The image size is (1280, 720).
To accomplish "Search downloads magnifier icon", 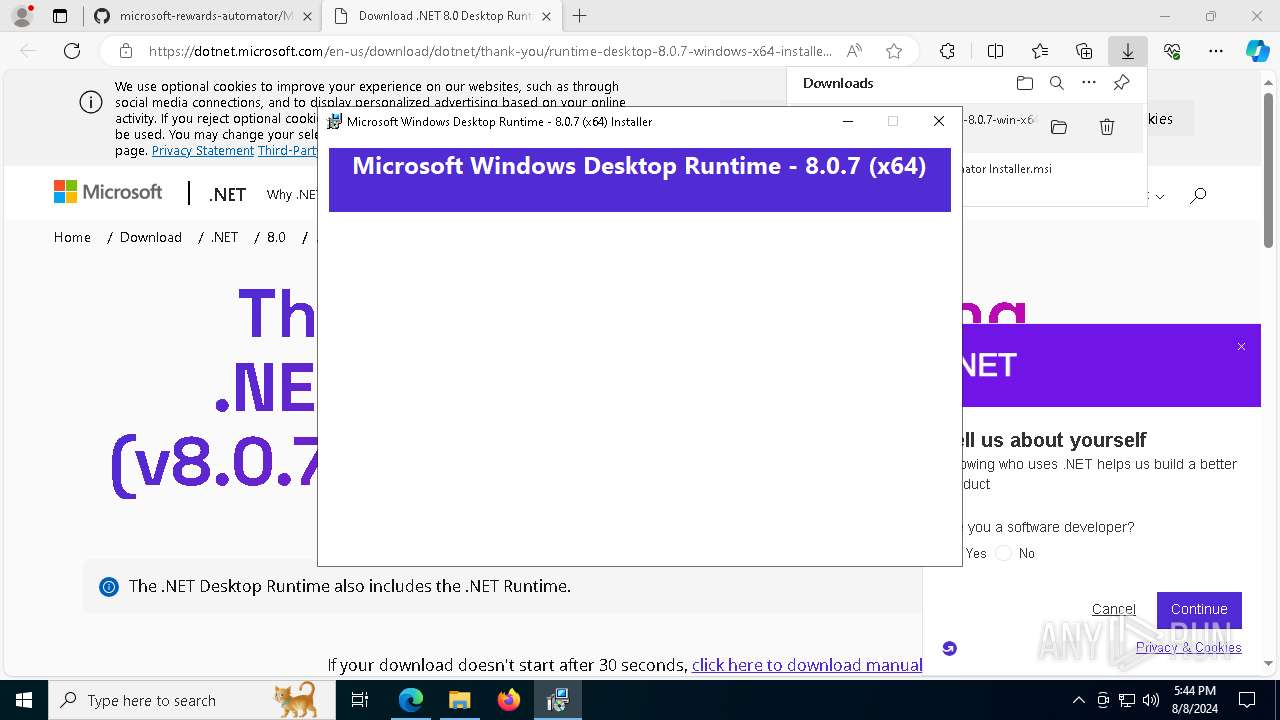I will (x=1056, y=83).
